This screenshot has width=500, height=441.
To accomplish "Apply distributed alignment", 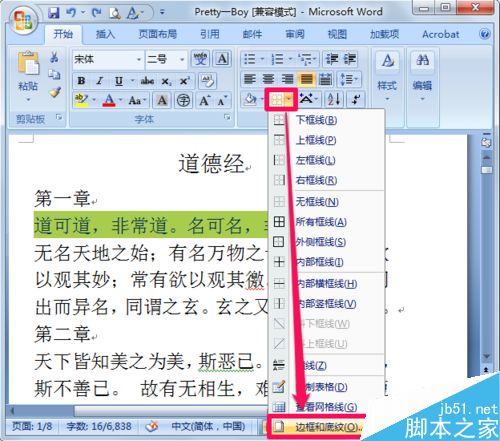I will coord(325,79).
